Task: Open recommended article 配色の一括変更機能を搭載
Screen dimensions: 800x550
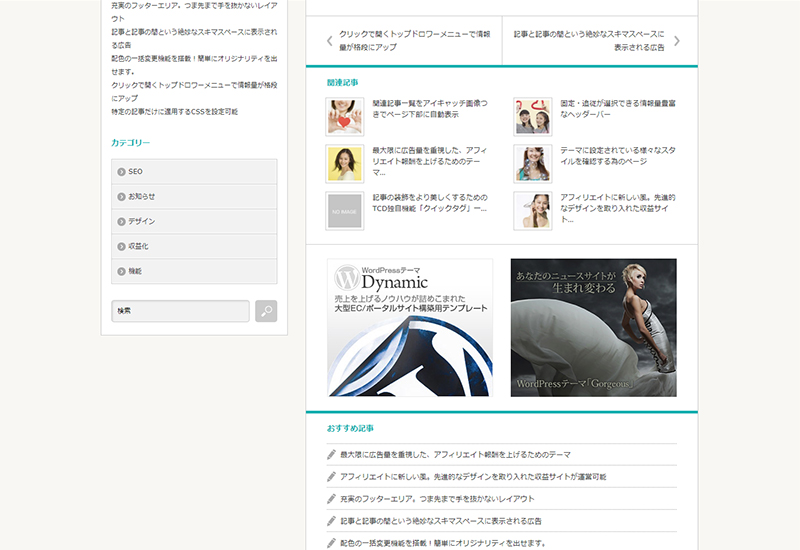Action: click(443, 543)
